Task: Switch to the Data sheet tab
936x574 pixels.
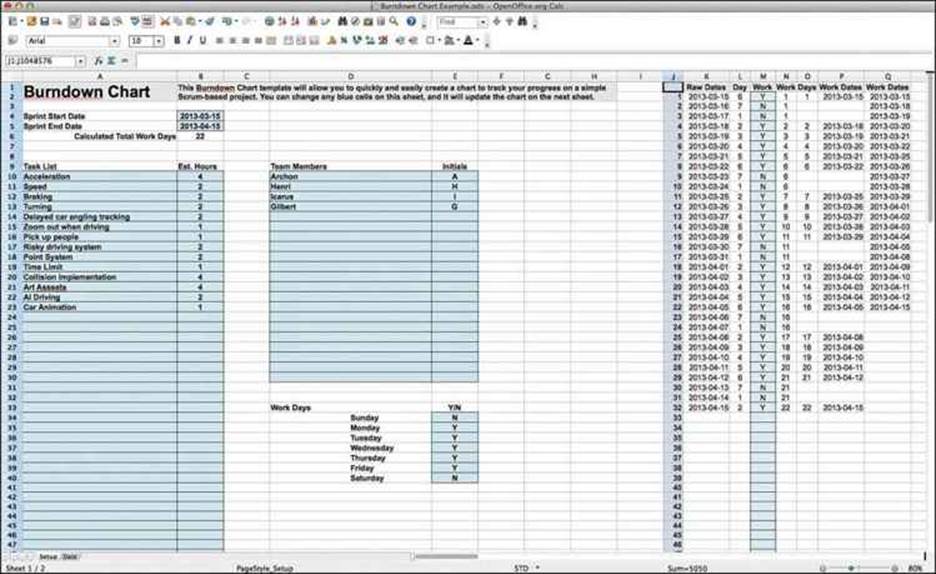Action: [x=70, y=556]
